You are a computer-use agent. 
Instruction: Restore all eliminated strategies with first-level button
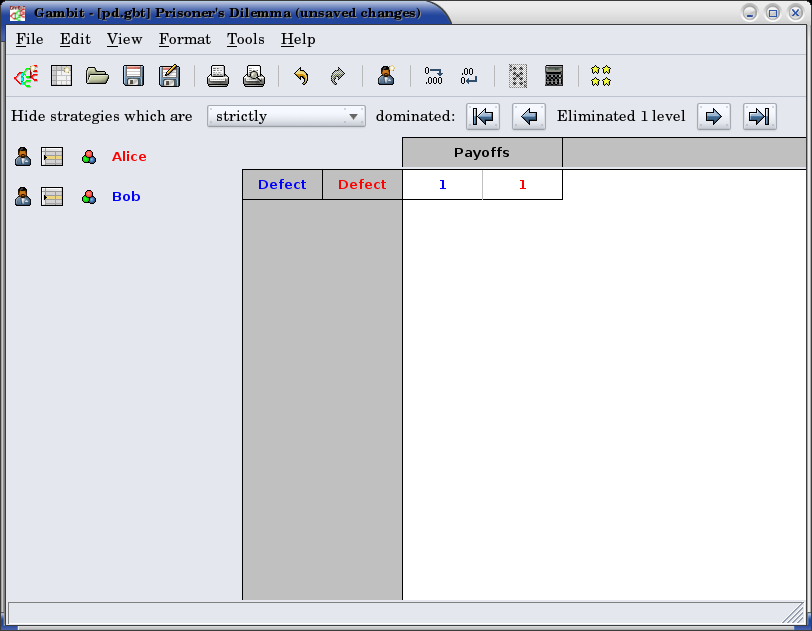[x=483, y=116]
